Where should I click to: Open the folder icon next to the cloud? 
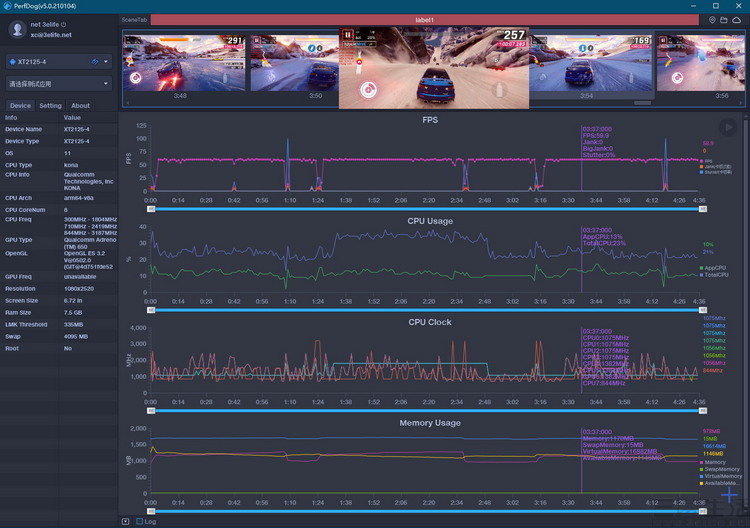click(724, 19)
